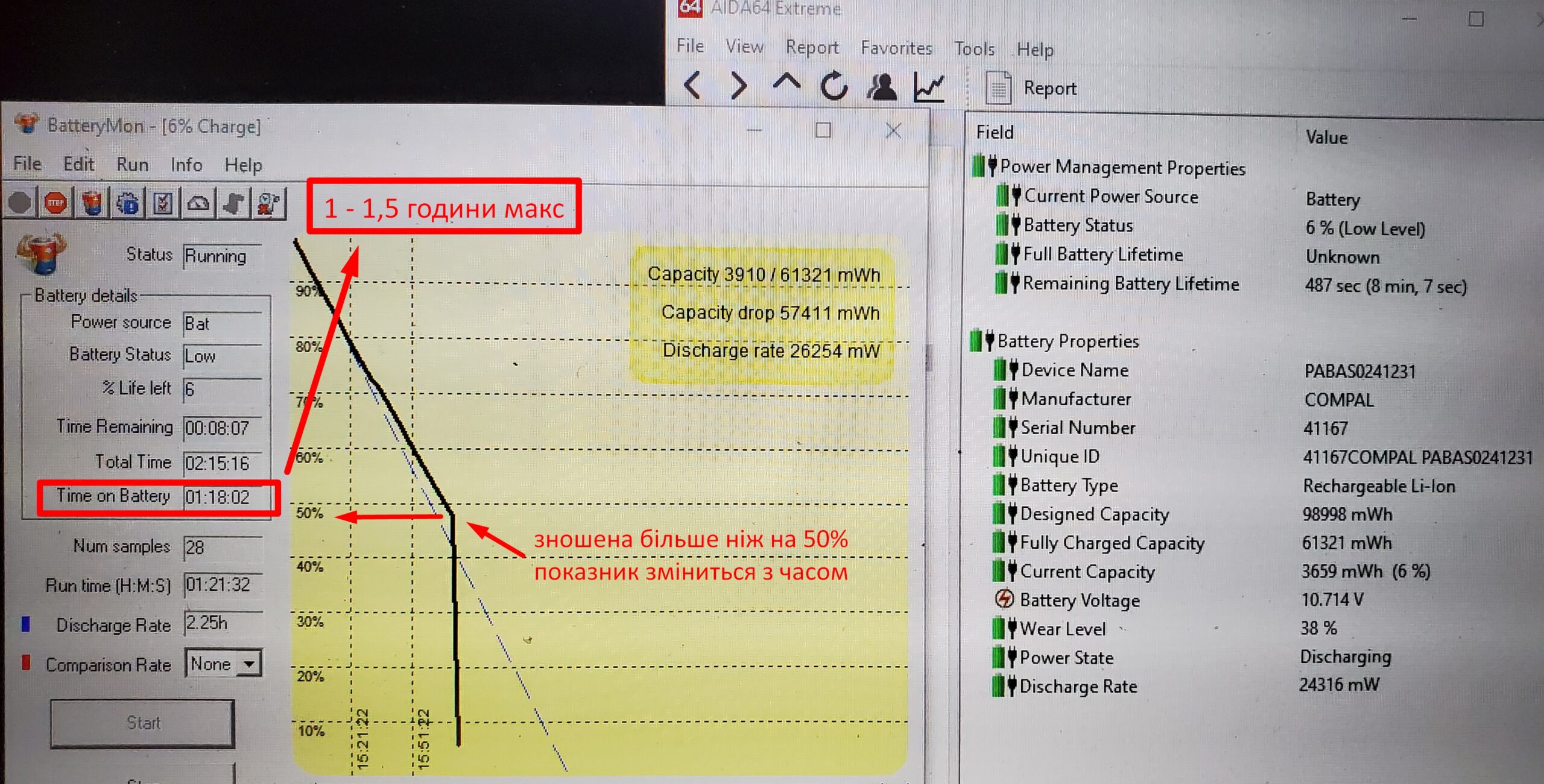Open AIDA64 Tools menu

[974, 48]
